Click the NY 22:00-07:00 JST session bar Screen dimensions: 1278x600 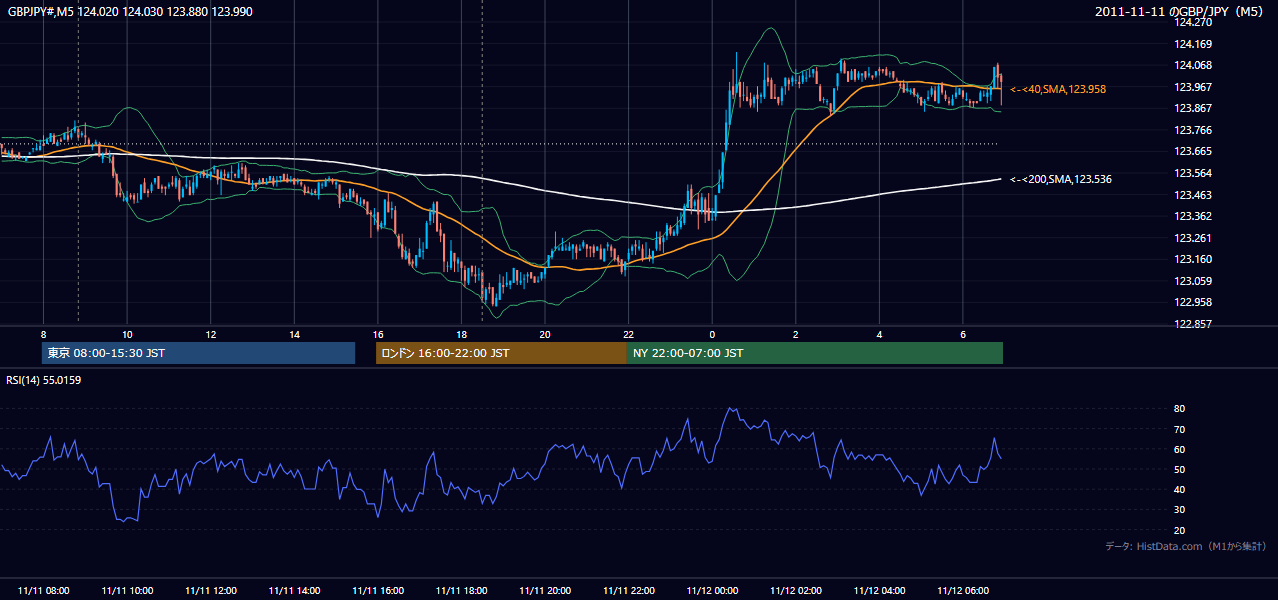815,353
